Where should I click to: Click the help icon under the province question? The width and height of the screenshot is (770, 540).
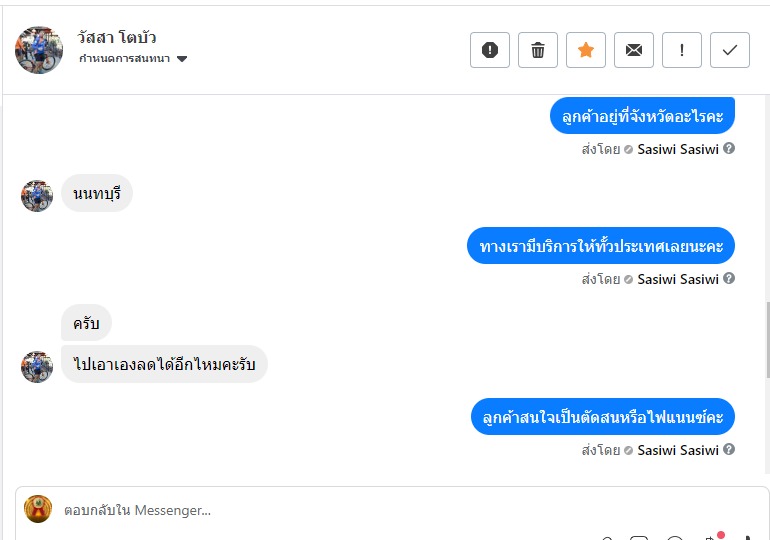tap(729, 149)
